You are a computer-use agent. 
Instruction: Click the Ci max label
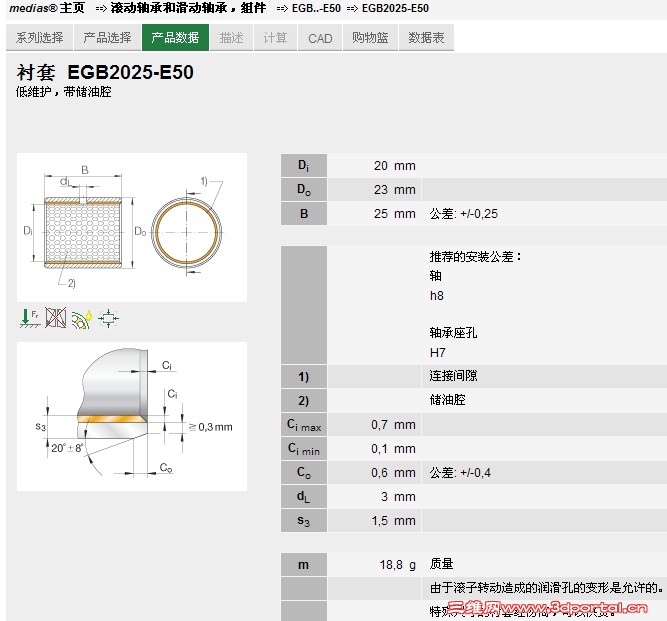coord(304,425)
